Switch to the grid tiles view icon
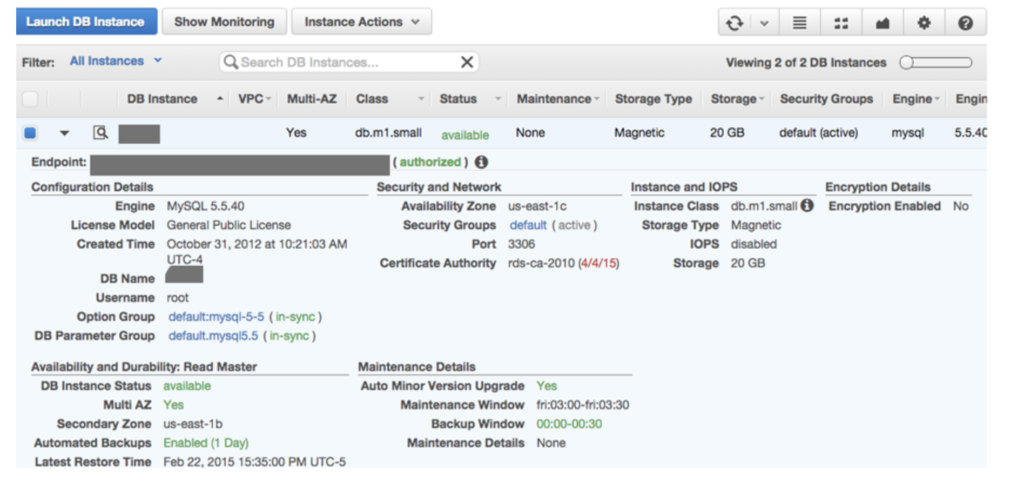Screen dimensions: 1024x483 point(841,22)
